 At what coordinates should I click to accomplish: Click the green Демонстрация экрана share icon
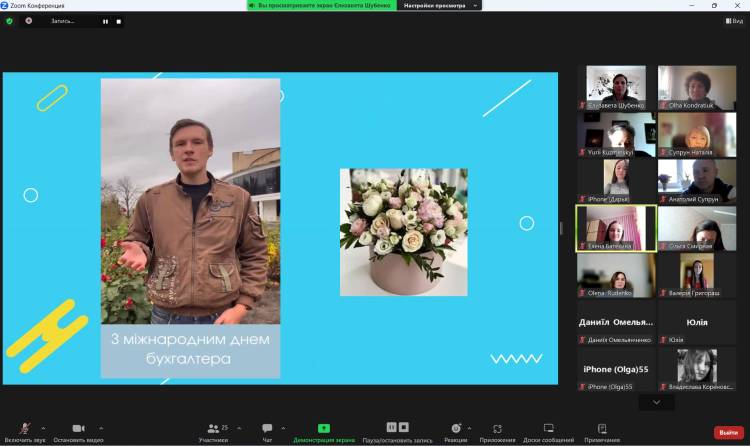click(323, 429)
